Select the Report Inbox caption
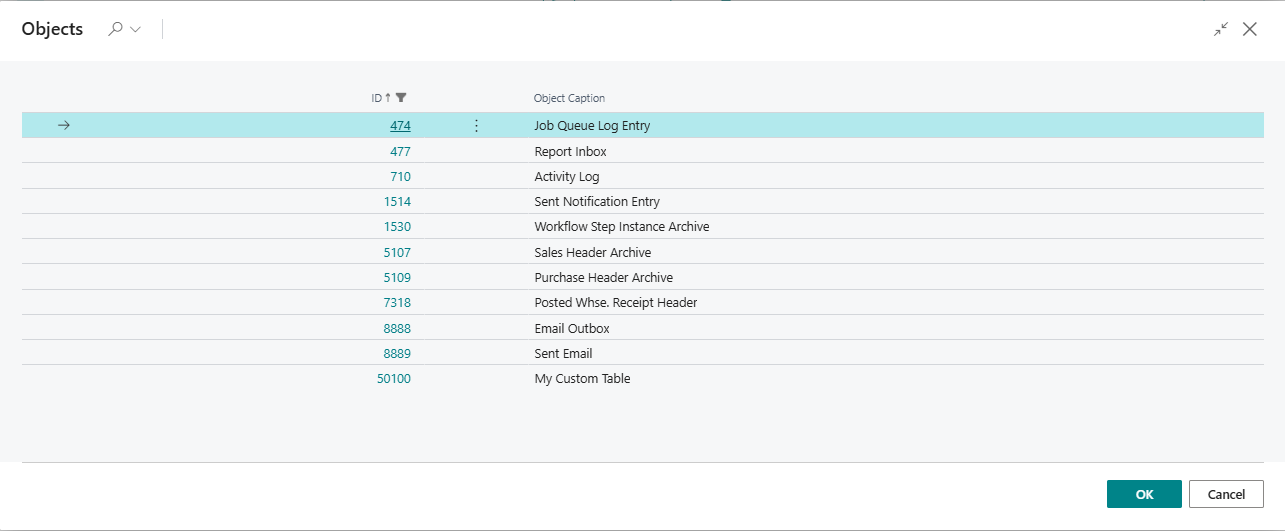The image size is (1285, 531). click(x=571, y=152)
